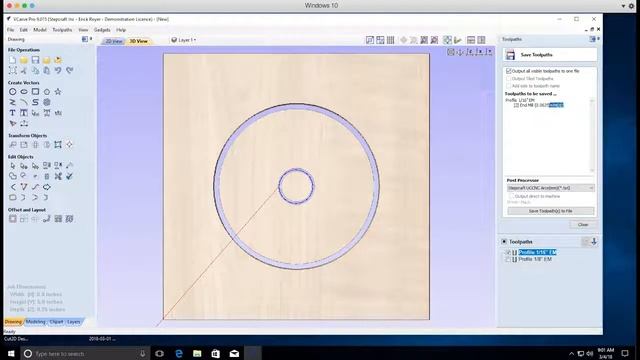Click the Set Size transform icon
Image resolution: width=640 pixels, height=360 pixels.
coord(24,144)
